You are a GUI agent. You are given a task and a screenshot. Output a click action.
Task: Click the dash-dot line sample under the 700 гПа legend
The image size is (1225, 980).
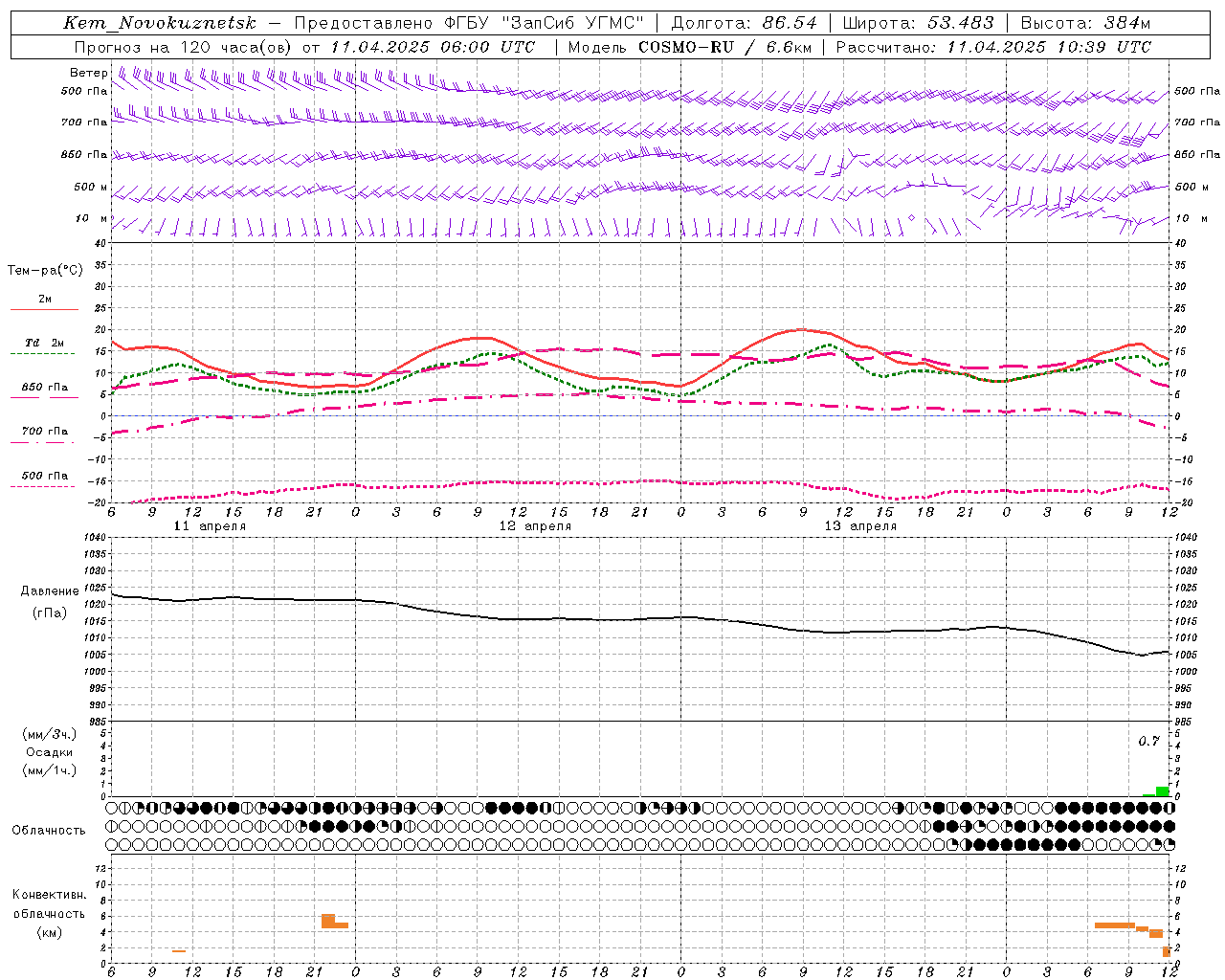pos(42,442)
